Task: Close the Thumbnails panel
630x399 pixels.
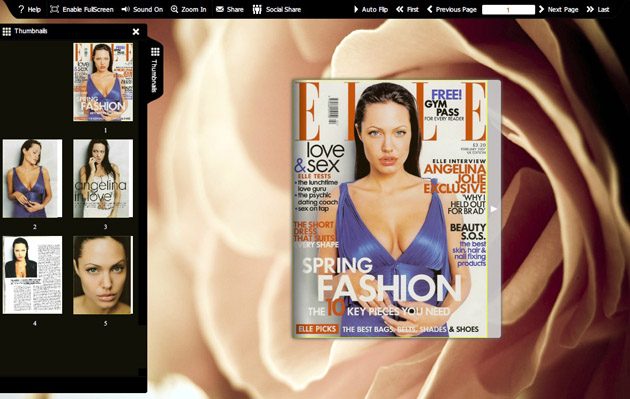Action: coord(136,31)
